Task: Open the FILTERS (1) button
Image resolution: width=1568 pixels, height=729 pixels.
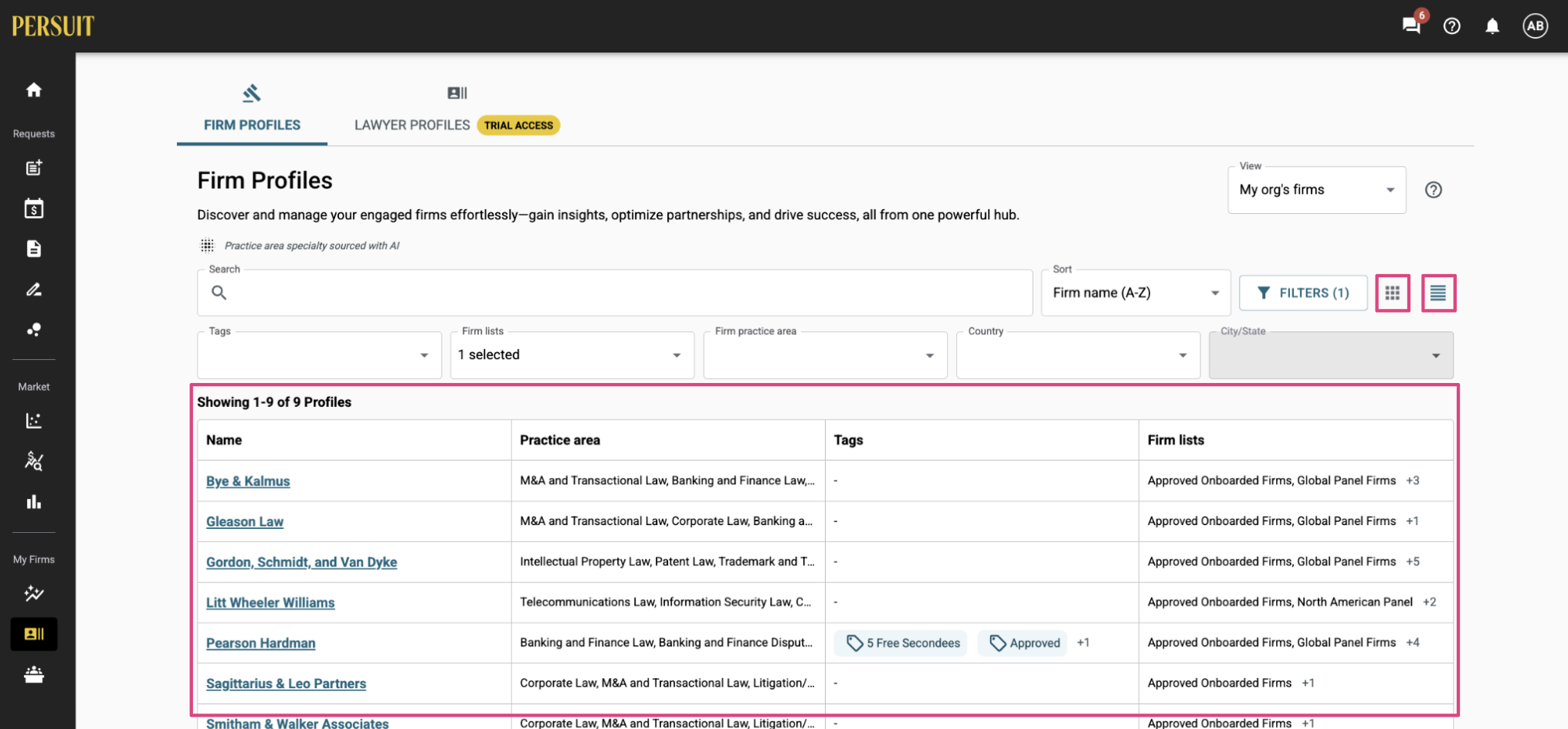Action: click(x=1303, y=293)
